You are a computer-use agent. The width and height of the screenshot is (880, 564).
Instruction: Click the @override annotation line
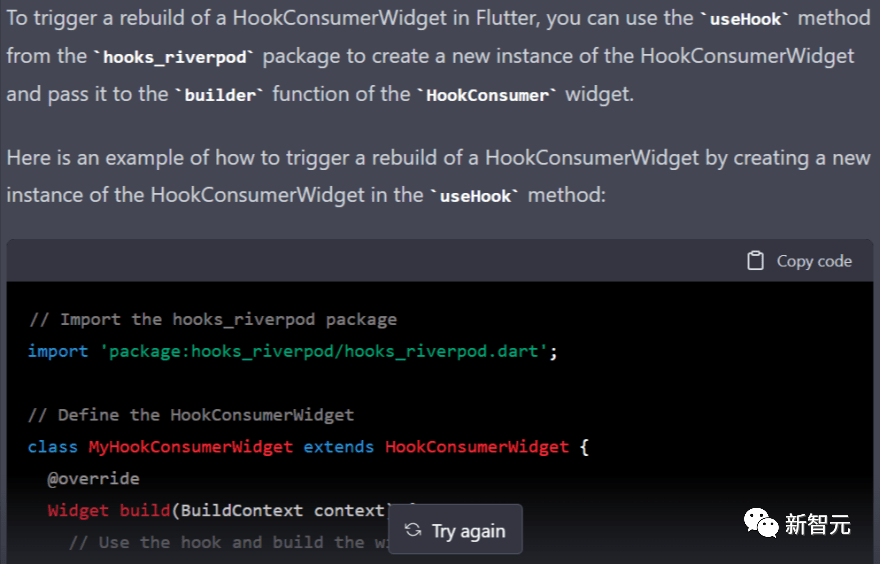tap(94, 479)
